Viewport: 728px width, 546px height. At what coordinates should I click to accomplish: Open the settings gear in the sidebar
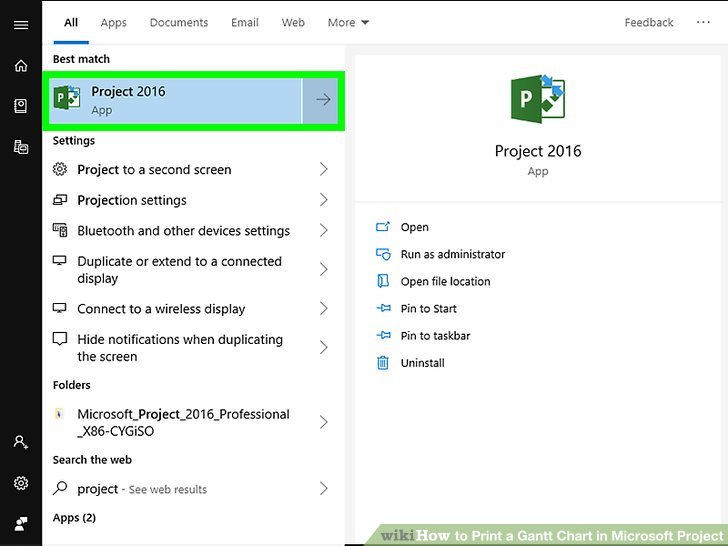(x=21, y=483)
